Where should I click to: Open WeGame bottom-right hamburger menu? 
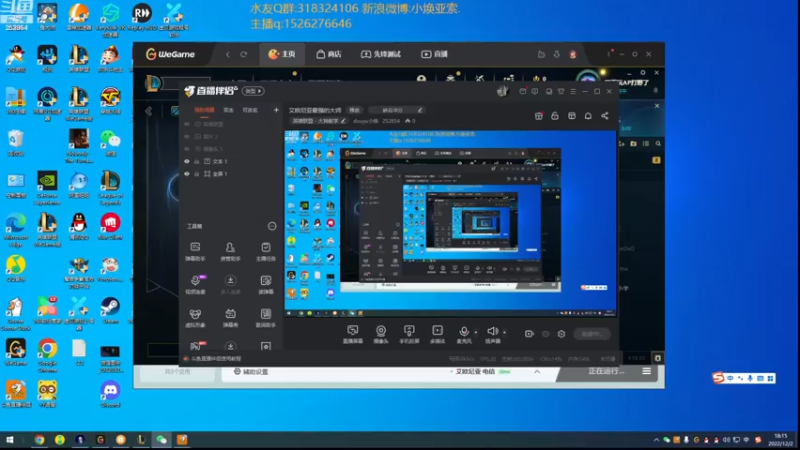[646, 371]
